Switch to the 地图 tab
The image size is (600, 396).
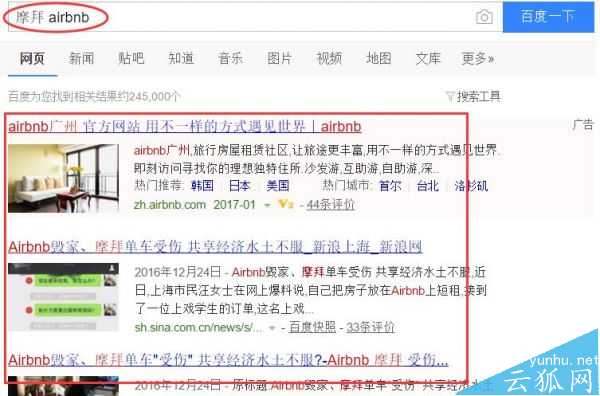pyautogui.click(x=378, y=59)
